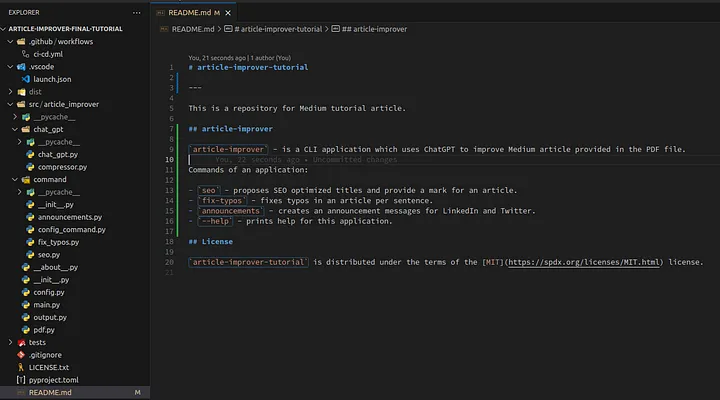720x400 pixels.
Task: Click the Python icon next to main.py
Action: coord(24,304)
